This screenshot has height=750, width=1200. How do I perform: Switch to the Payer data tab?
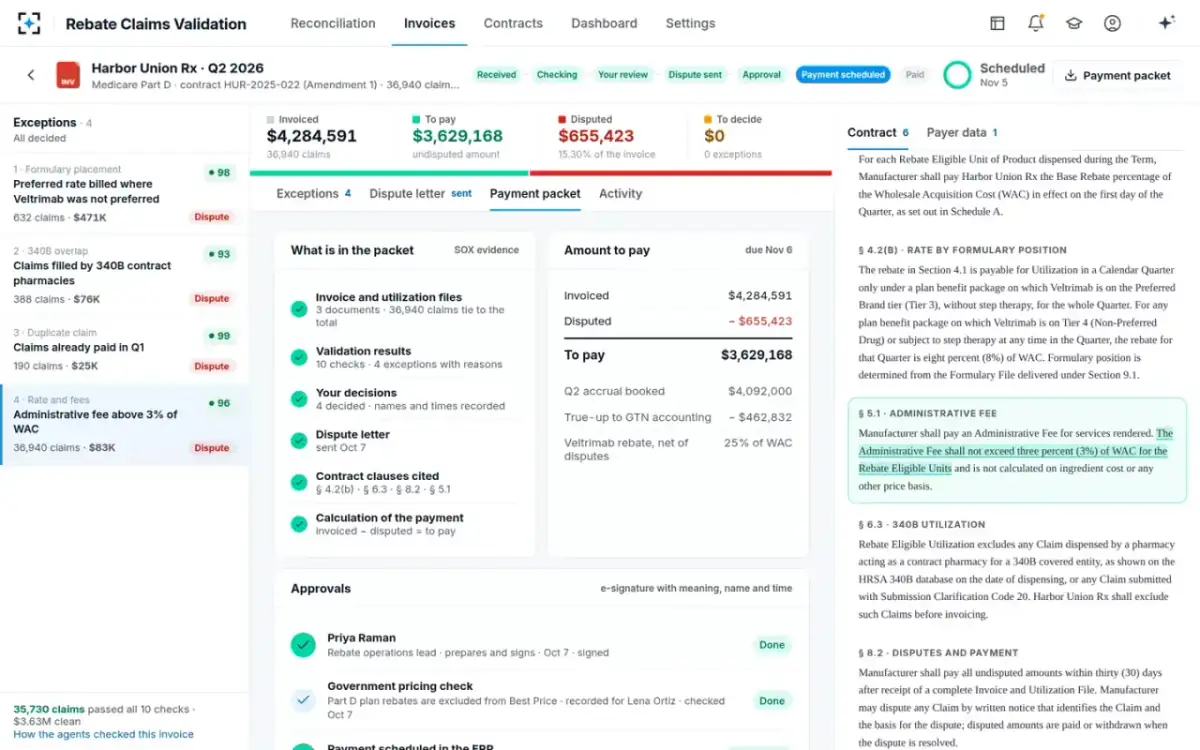(962, 132)
